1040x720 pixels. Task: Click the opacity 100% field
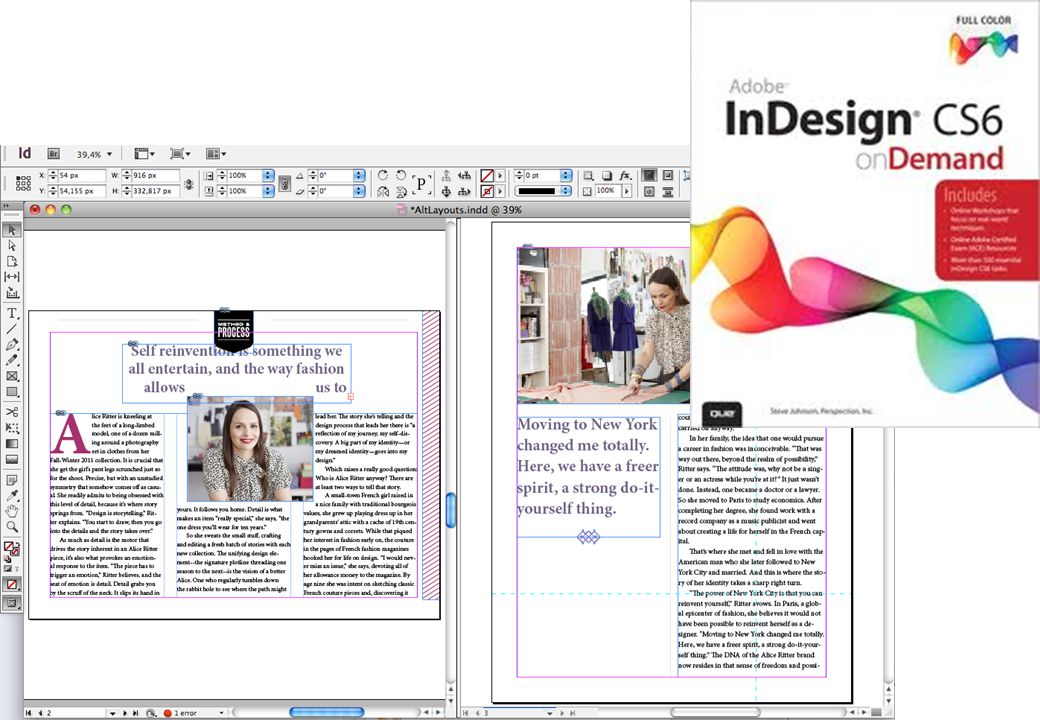(607, 191)
